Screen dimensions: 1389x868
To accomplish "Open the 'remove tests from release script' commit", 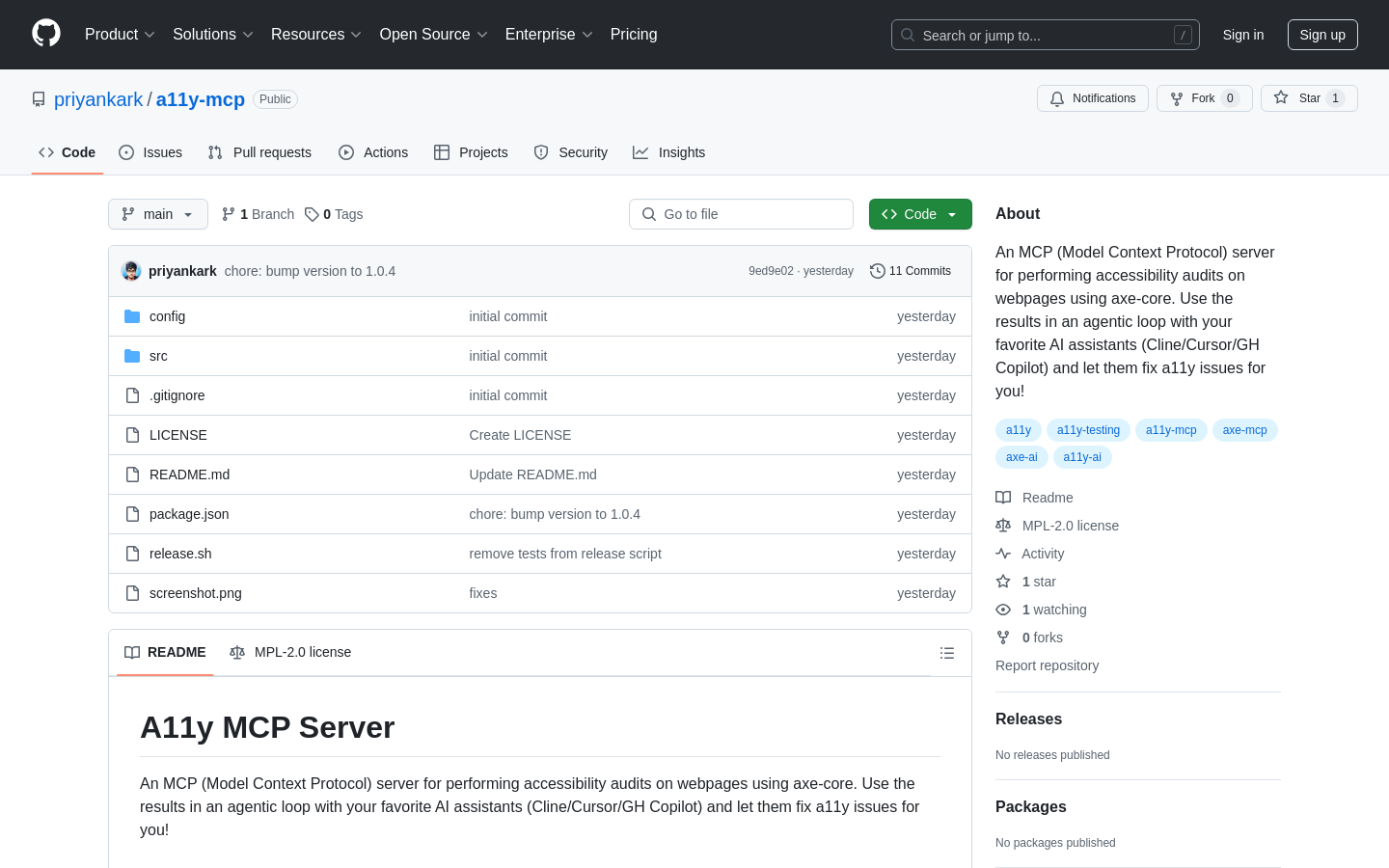I will (565, 554).
